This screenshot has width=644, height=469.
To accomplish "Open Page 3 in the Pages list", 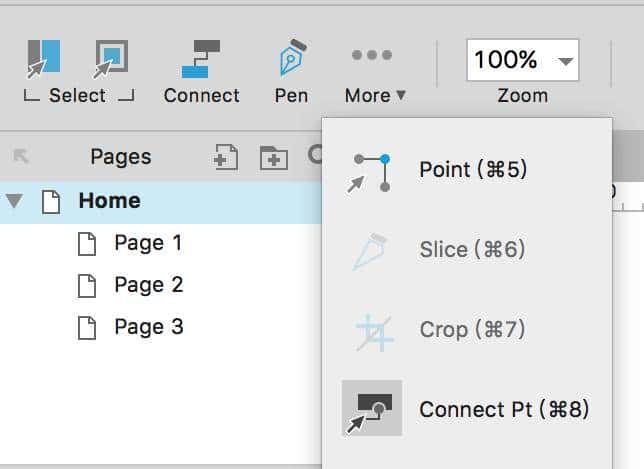I will [x=148, y=327].
